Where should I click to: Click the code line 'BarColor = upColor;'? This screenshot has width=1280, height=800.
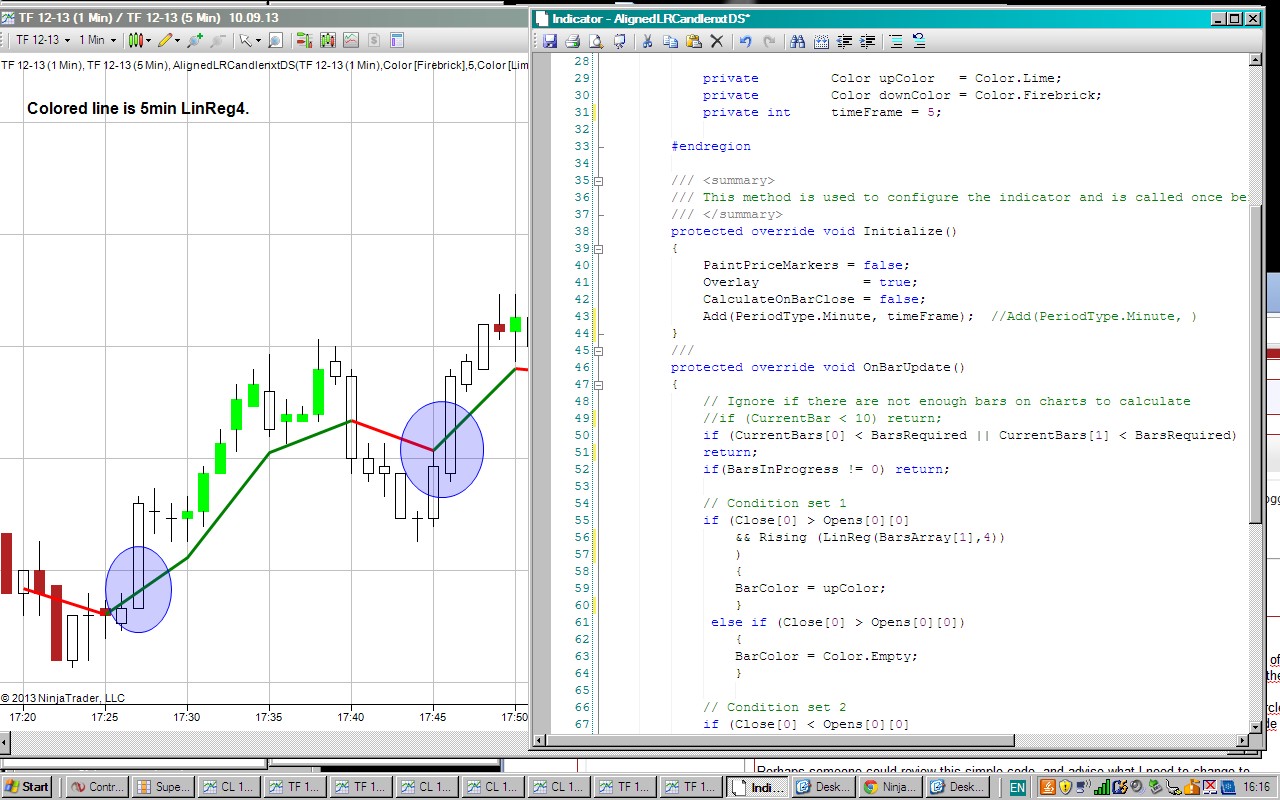[x=810, y=588]
